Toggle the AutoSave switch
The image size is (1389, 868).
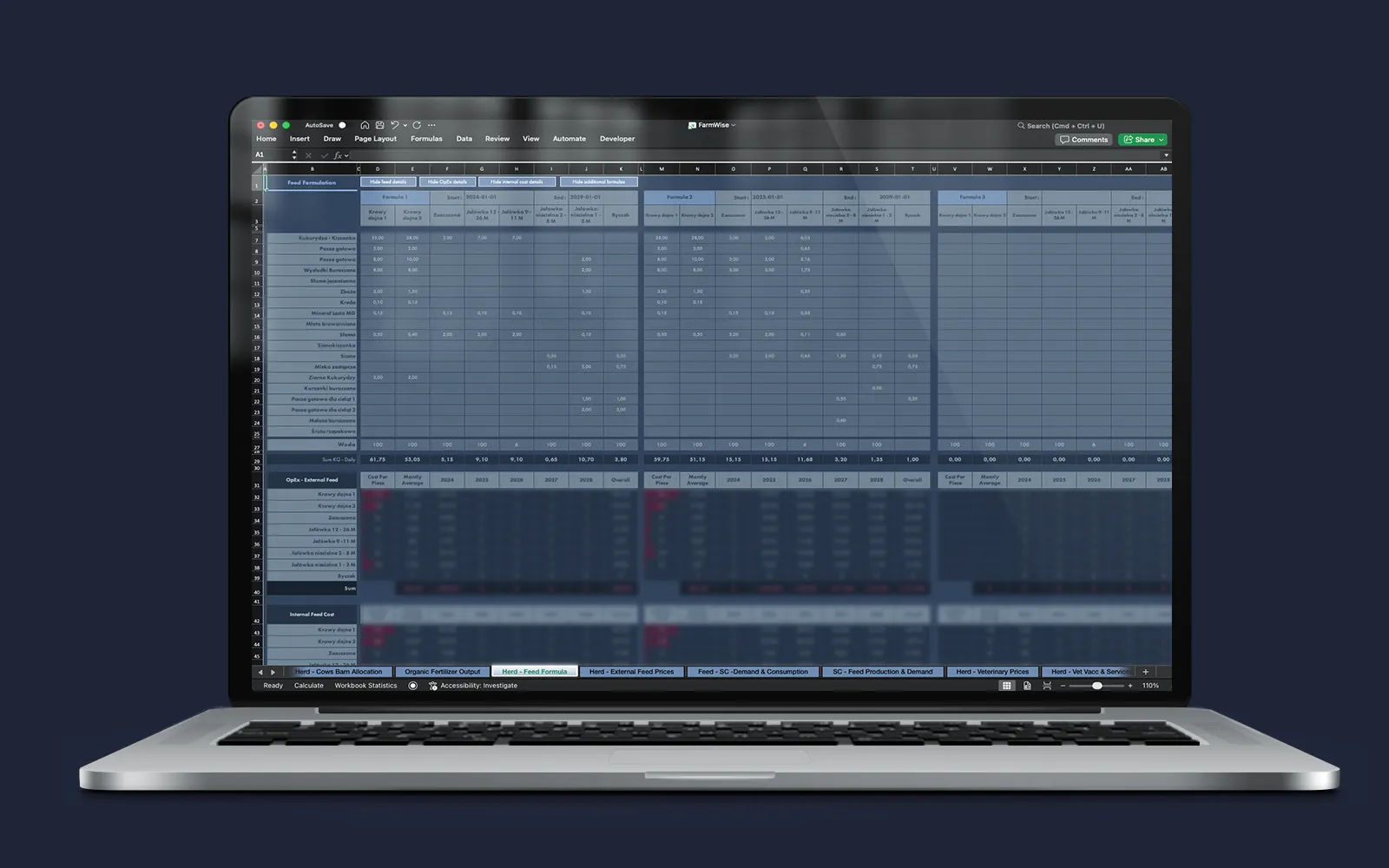pyautogui.click(x=342, y=125)
